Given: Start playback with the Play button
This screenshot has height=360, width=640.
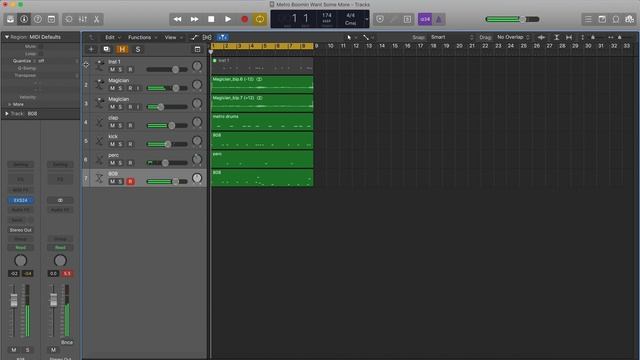Looking at the screenshot, I should point(228,19).
